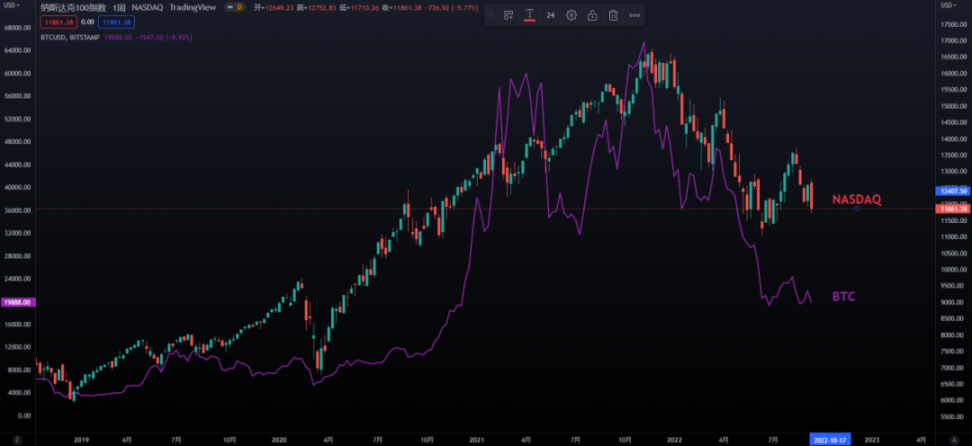Image resolution: width=972 pixels, height=446 pixels.
Task: Click the drawing templates icon
Action: (x=508, y=16)
